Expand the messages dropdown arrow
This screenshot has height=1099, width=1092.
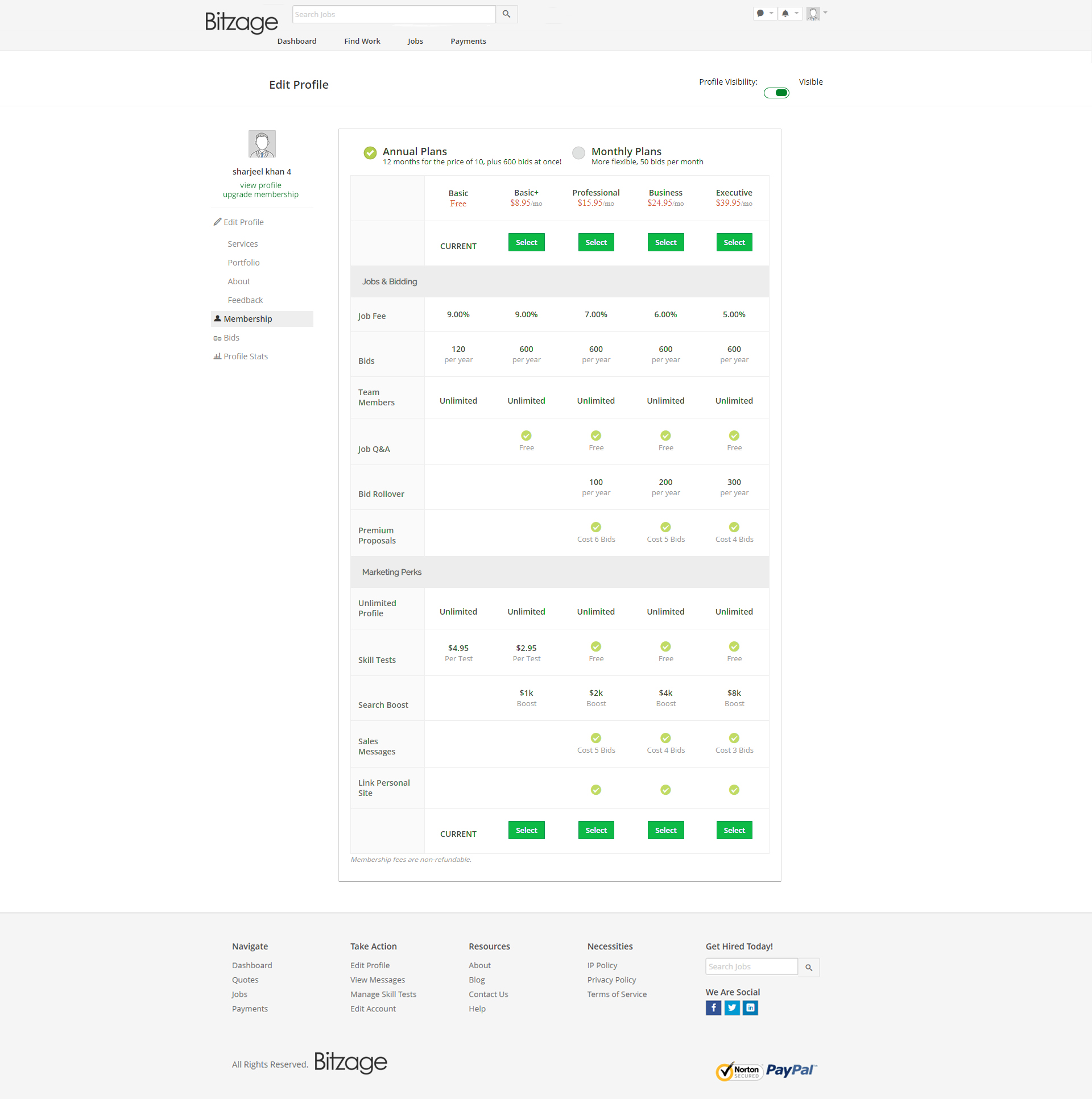click(771, 13)
